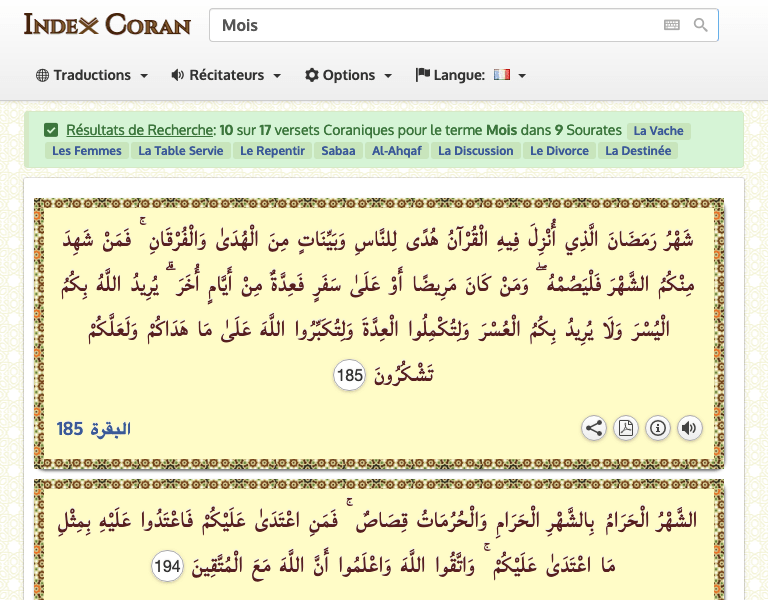This screenshot has width=768, height=600.
Task: Click the magnifier search icon
Action: point(701,25)
